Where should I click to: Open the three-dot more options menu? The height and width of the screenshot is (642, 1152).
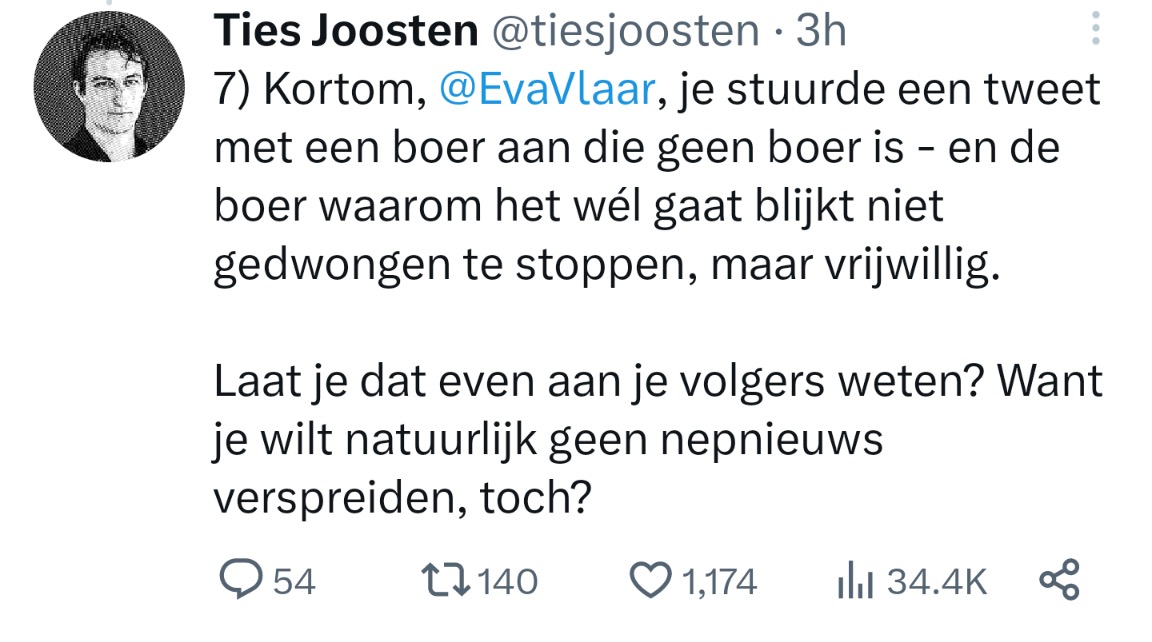pos(1095,30)
